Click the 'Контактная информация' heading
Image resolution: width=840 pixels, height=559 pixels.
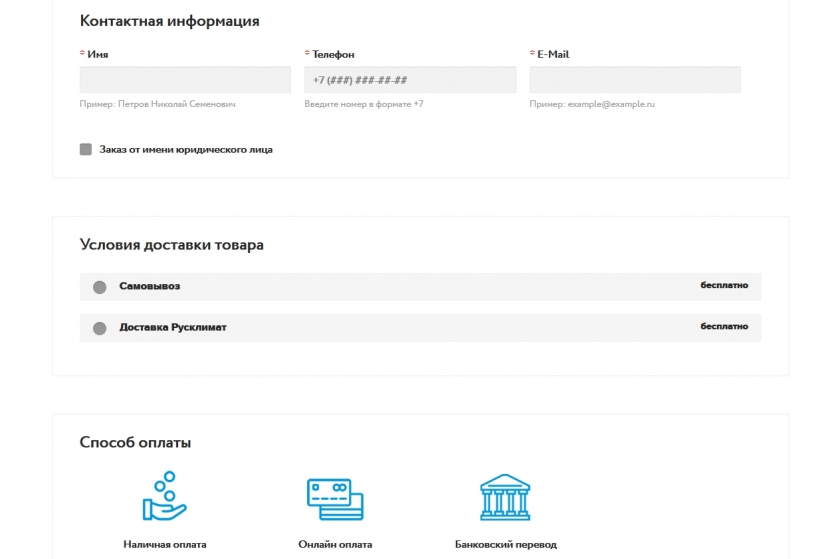pyautogui.click(x=169, y=21)
